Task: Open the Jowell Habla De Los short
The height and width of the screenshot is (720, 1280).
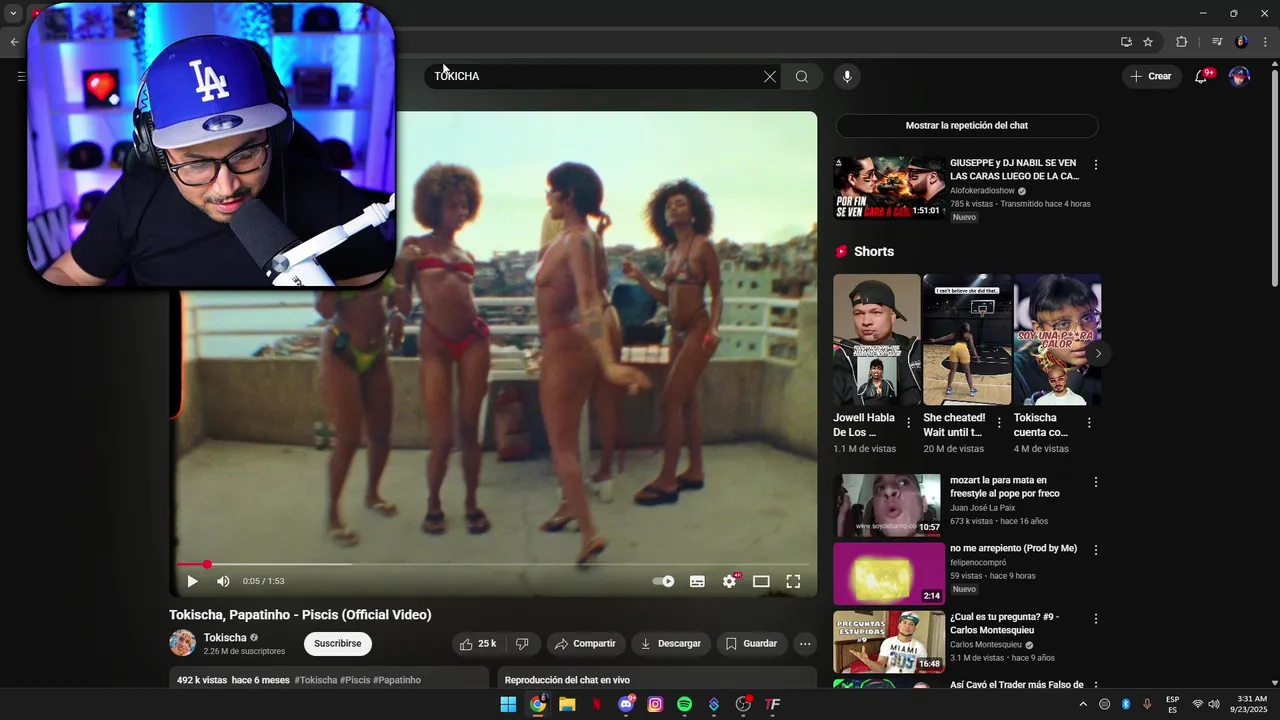Action: (x=876, y=340)
